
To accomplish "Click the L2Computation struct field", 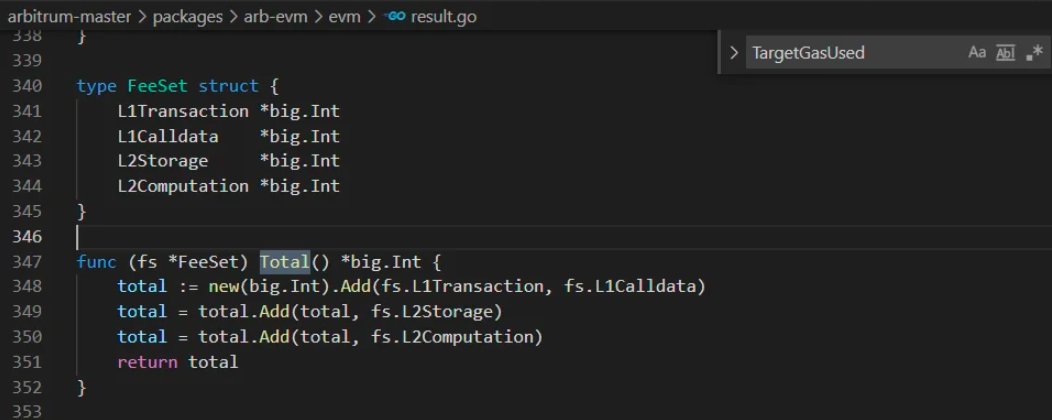I will pyautogui.click(x=183, y=186).
